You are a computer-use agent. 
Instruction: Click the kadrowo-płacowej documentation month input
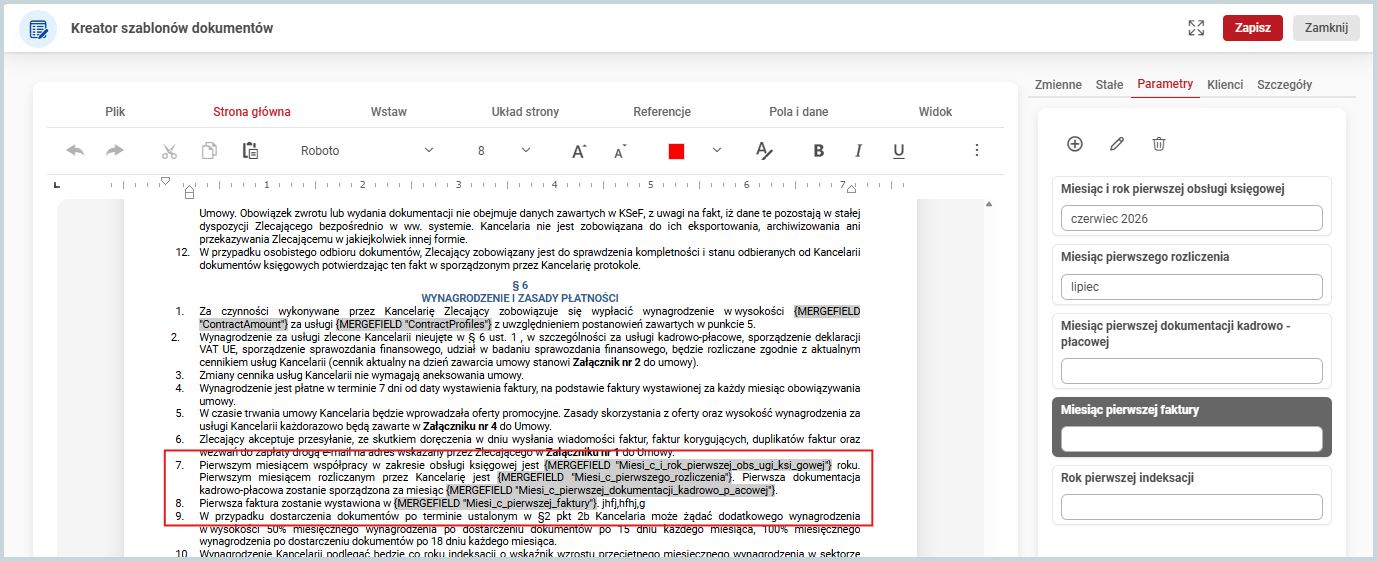(1191, 371)
